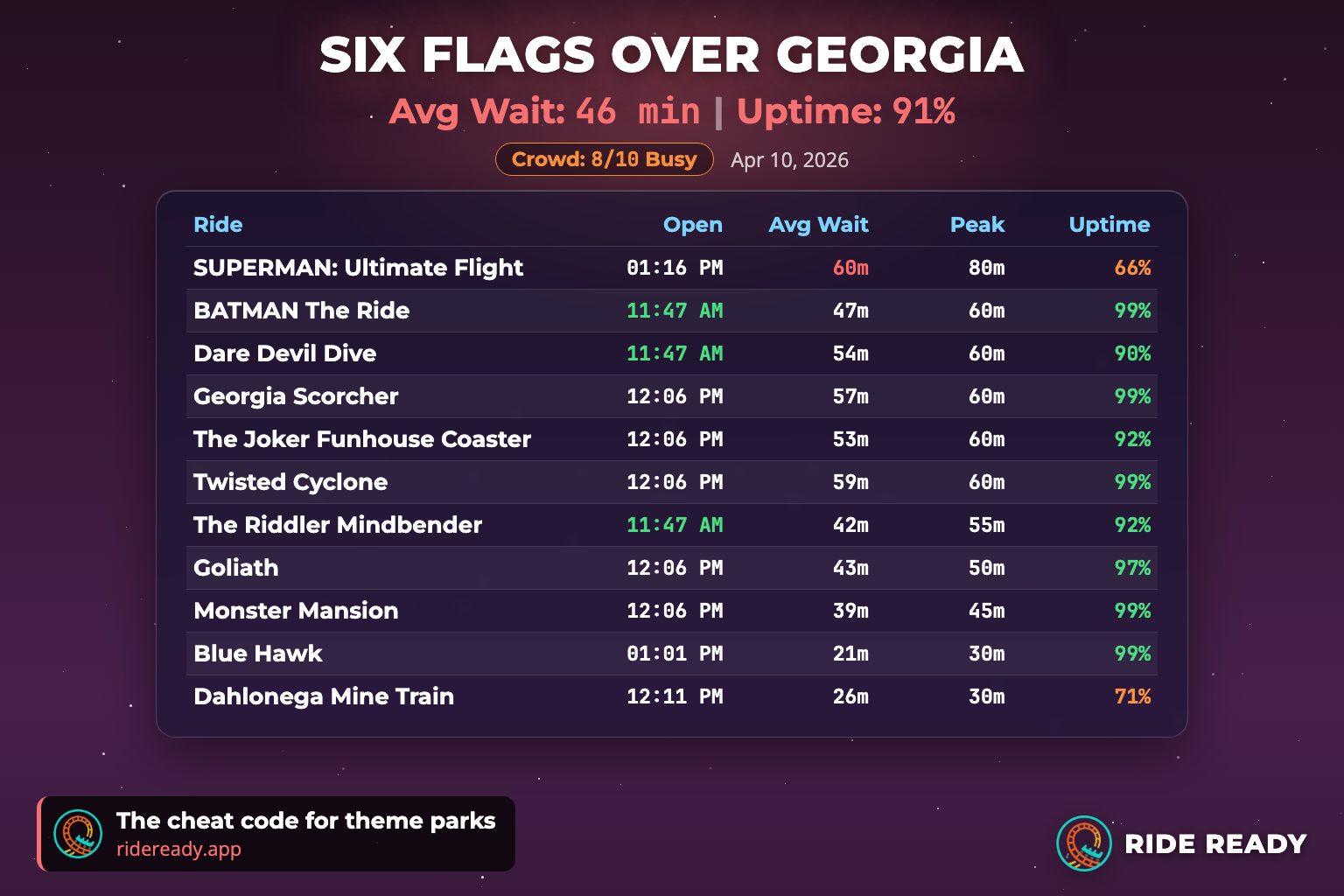This screenshot has height=896, width=1344.
Task: Click Dahlonega Mine Train's 26m average wait
Action: point(851,696)
